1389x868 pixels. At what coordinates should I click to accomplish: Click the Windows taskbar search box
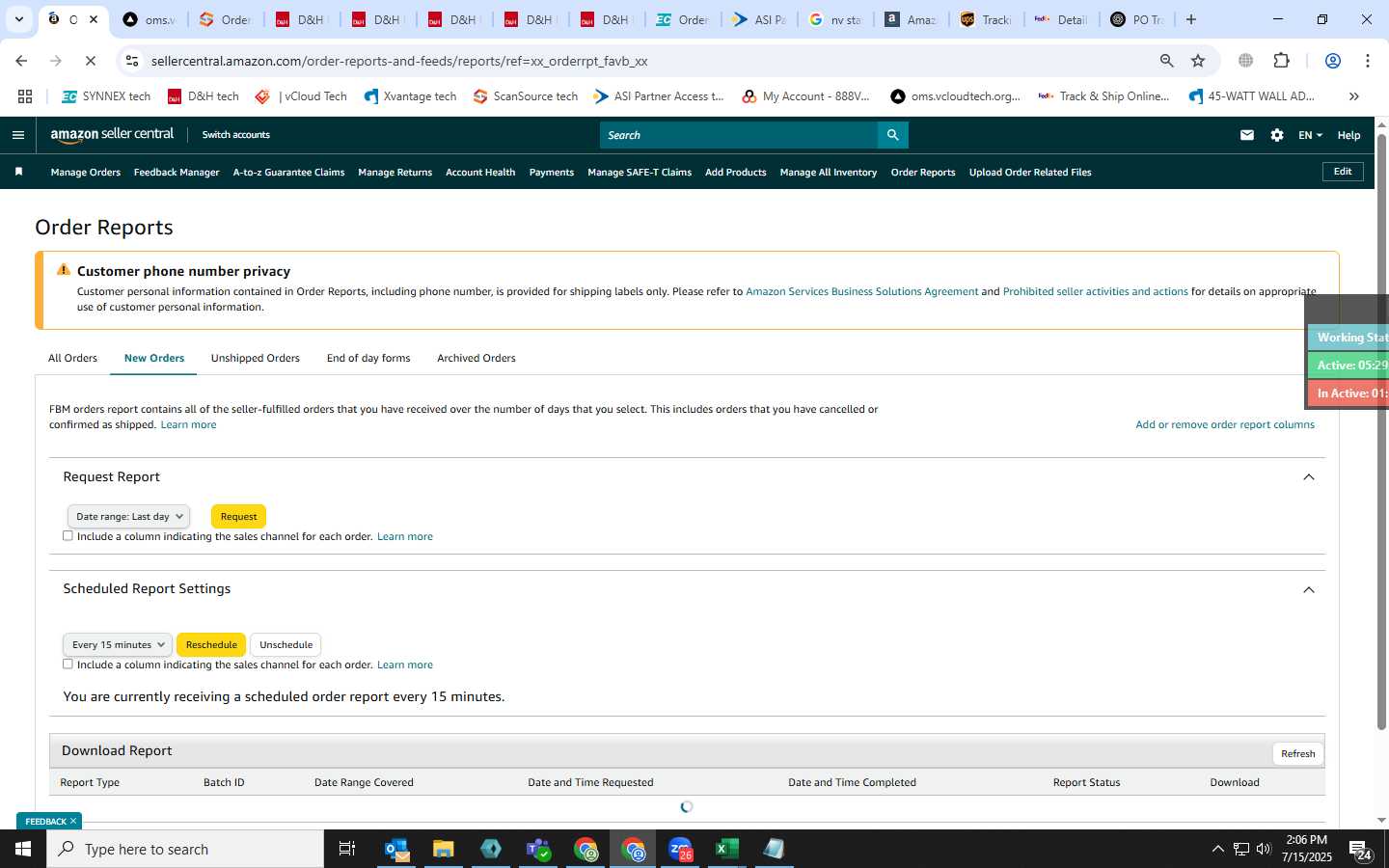tap(185, 849)
